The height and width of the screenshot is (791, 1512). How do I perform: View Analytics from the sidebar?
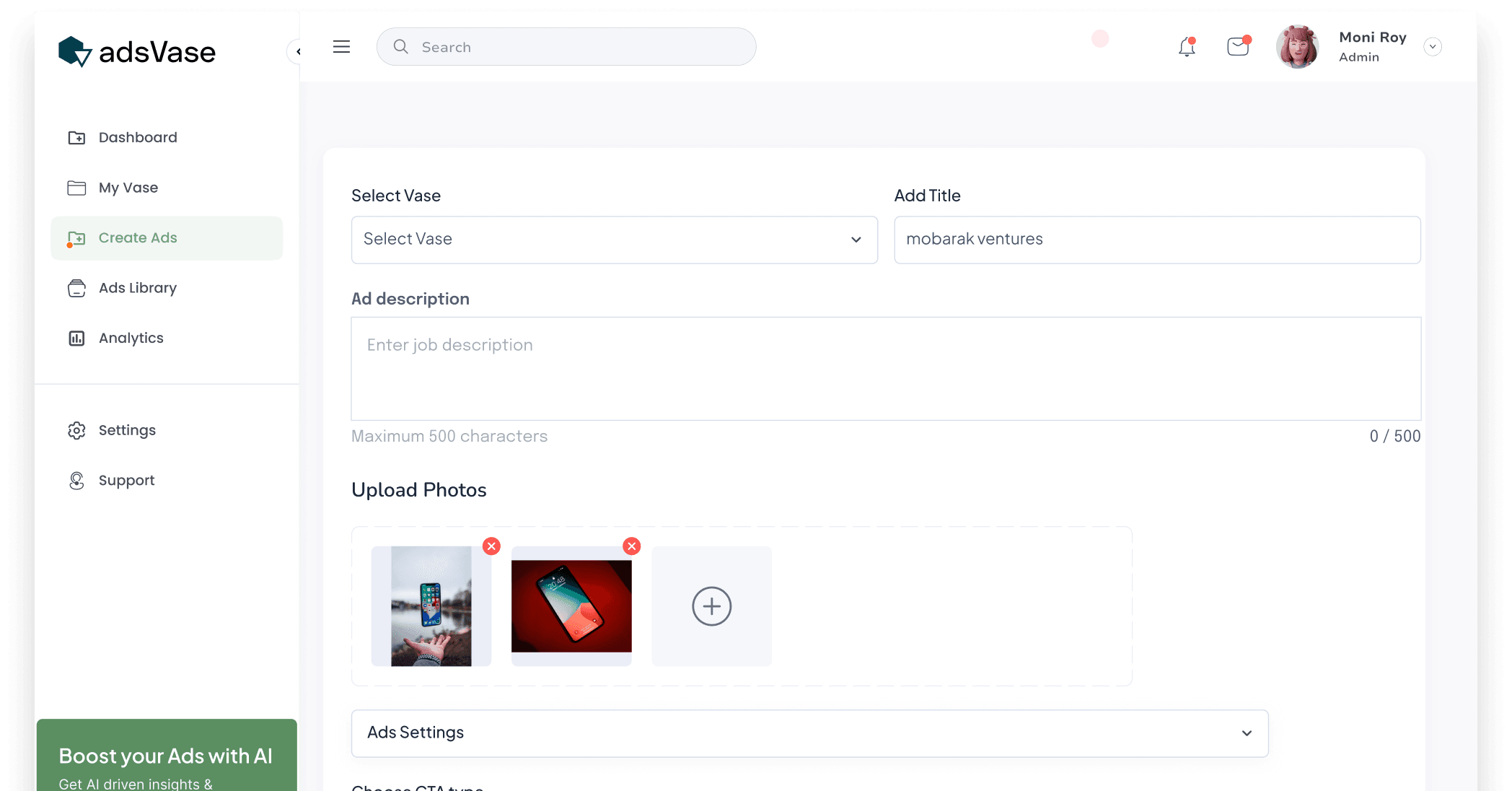(131, 337)
